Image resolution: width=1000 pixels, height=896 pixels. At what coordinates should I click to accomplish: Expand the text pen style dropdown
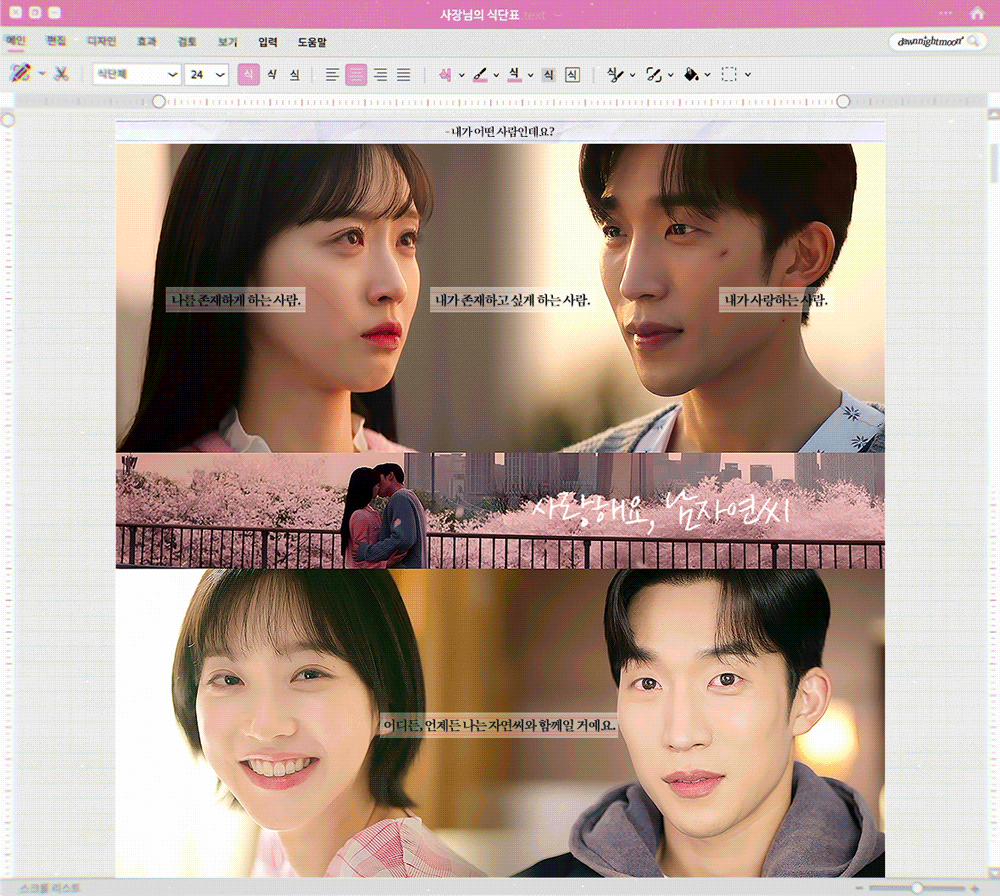pos(632,75)
